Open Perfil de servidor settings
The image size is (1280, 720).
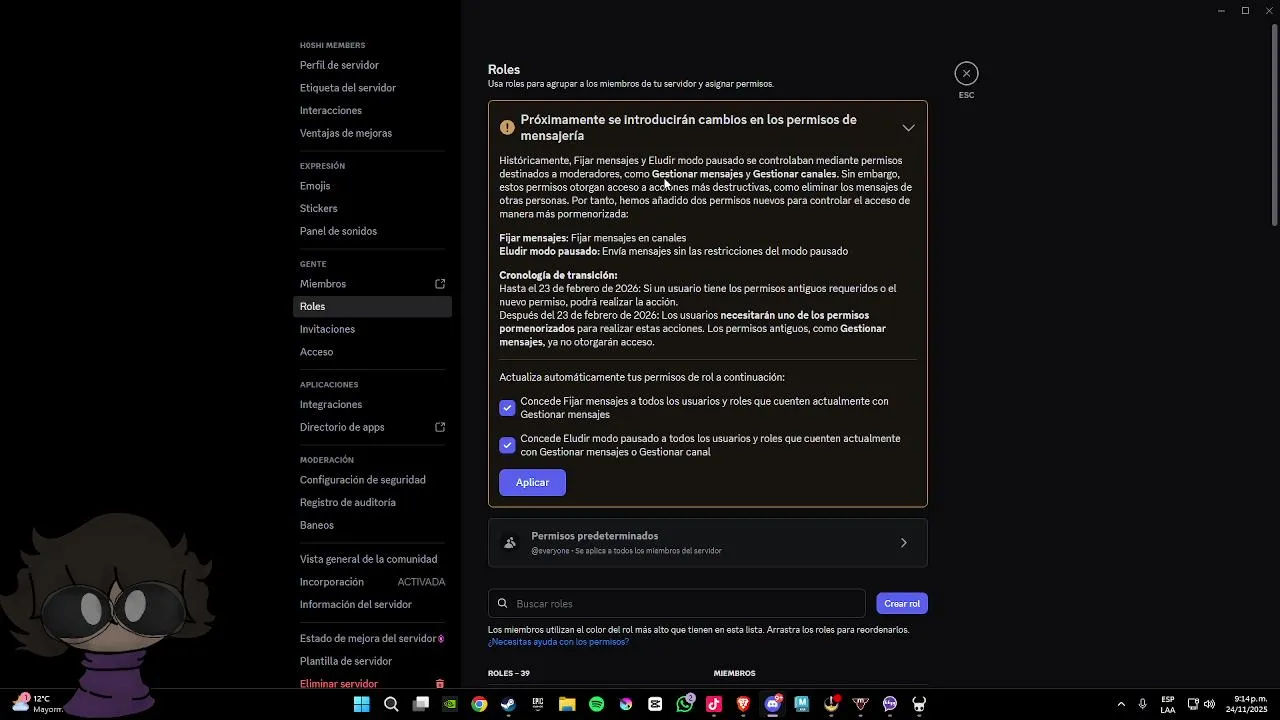tap(339, 65)
